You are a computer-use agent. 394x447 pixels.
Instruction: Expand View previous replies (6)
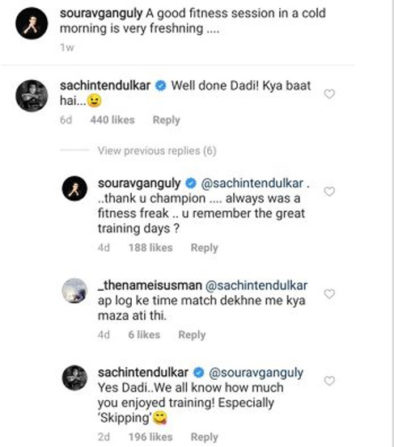(x=157, y=151)
